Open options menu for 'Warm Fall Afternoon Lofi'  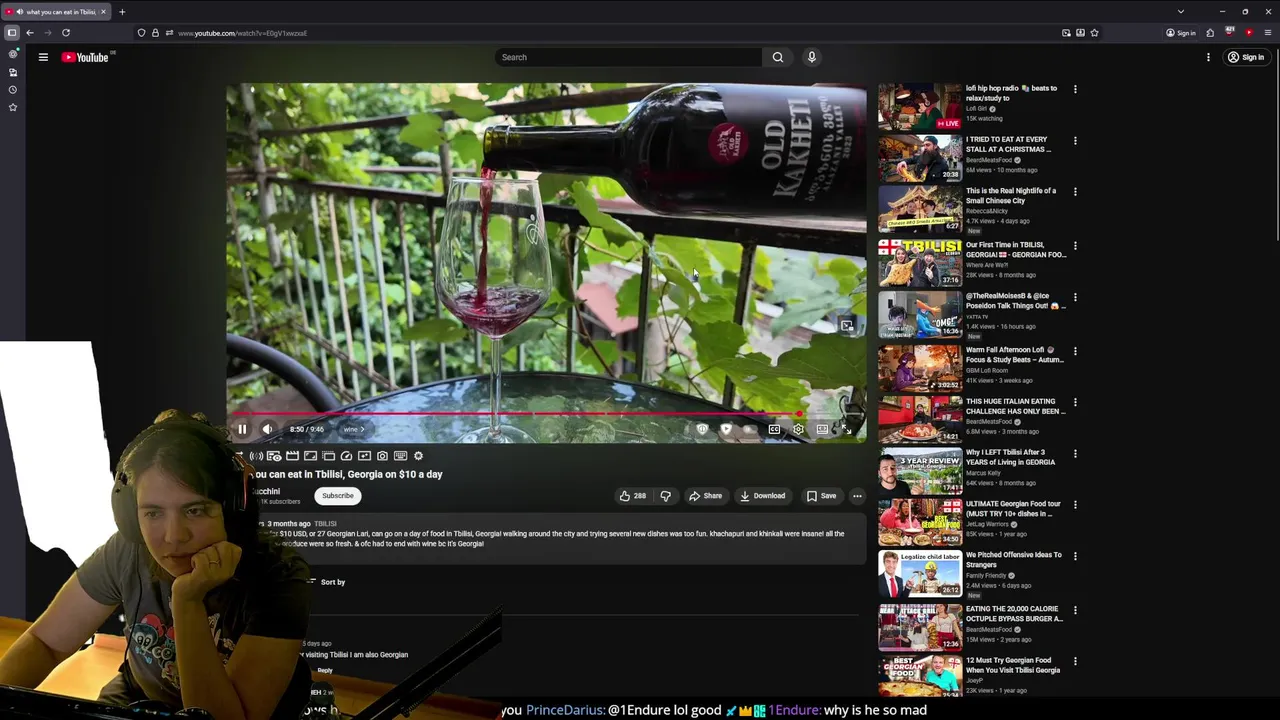coord(1075,351)
